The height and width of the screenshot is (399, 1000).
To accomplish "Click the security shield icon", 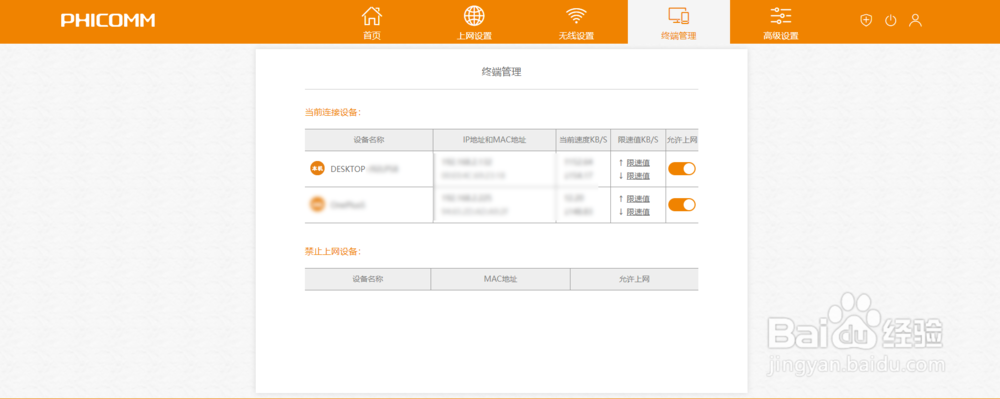I will click(865, 20).
